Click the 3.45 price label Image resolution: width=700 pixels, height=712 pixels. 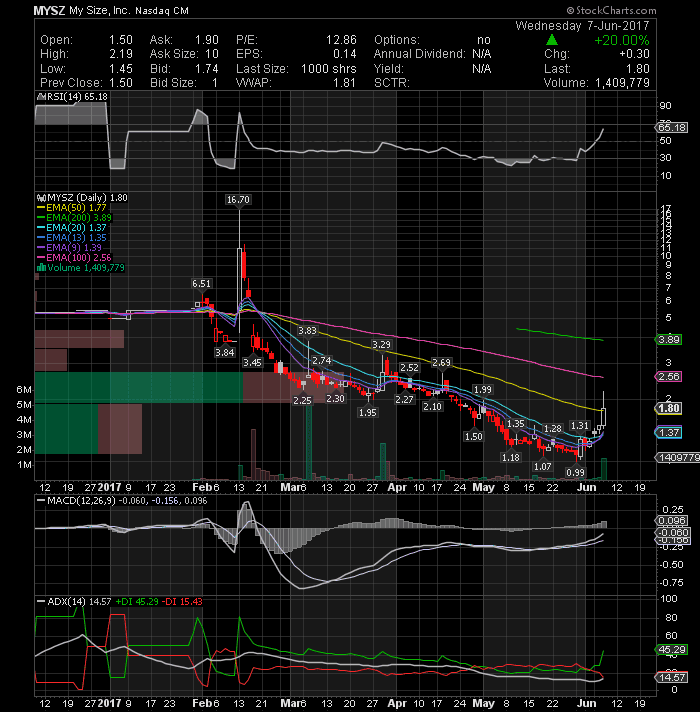coord(252,362)
